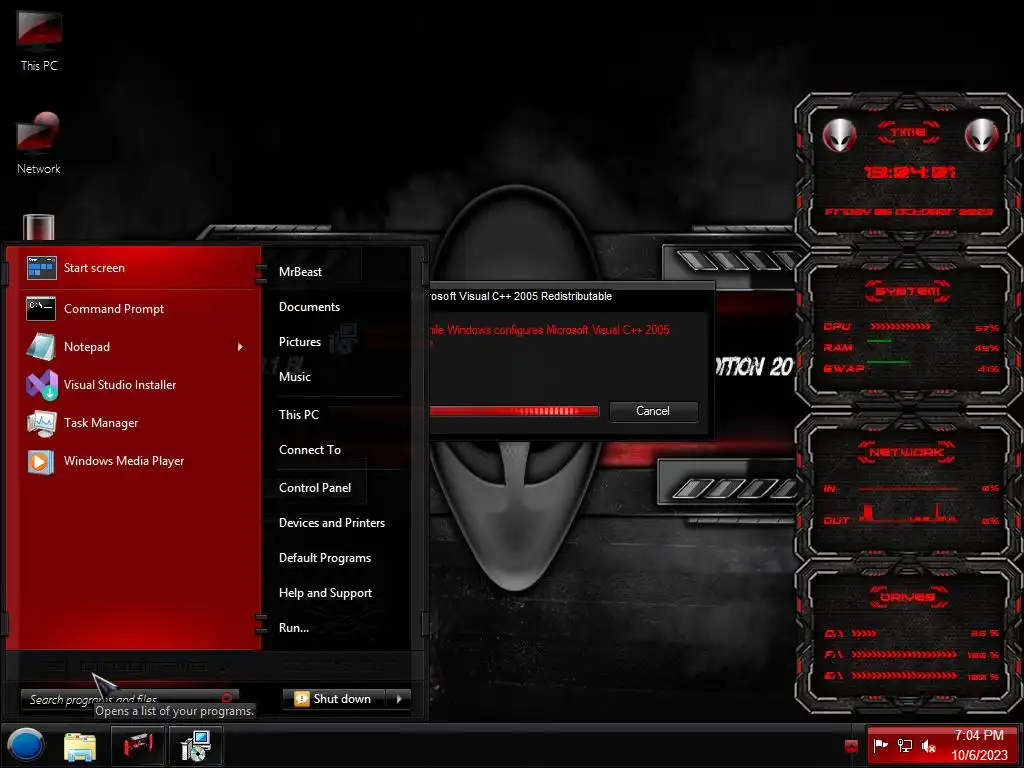The width and height of the screenshot is (1024, 768).
Task: Click the RAM usage bar in widget
Action: click(879, 342)
